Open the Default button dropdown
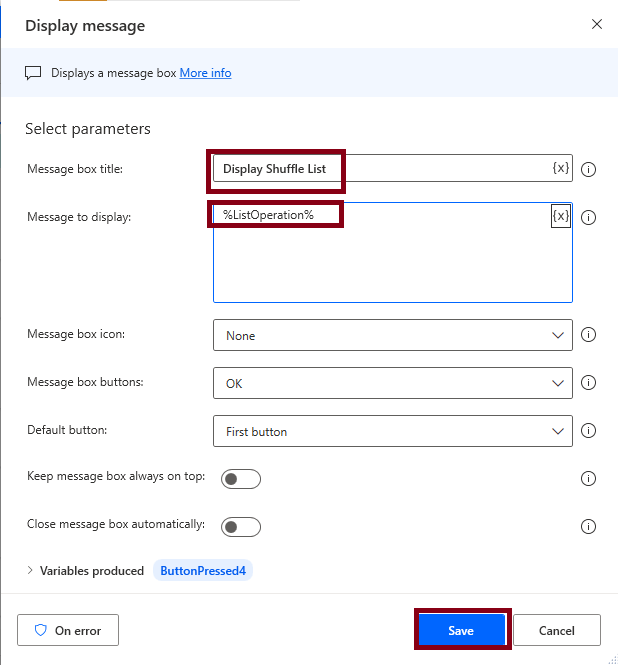The width and height of the screenshot is (618, 665). [x=392, y=431]
